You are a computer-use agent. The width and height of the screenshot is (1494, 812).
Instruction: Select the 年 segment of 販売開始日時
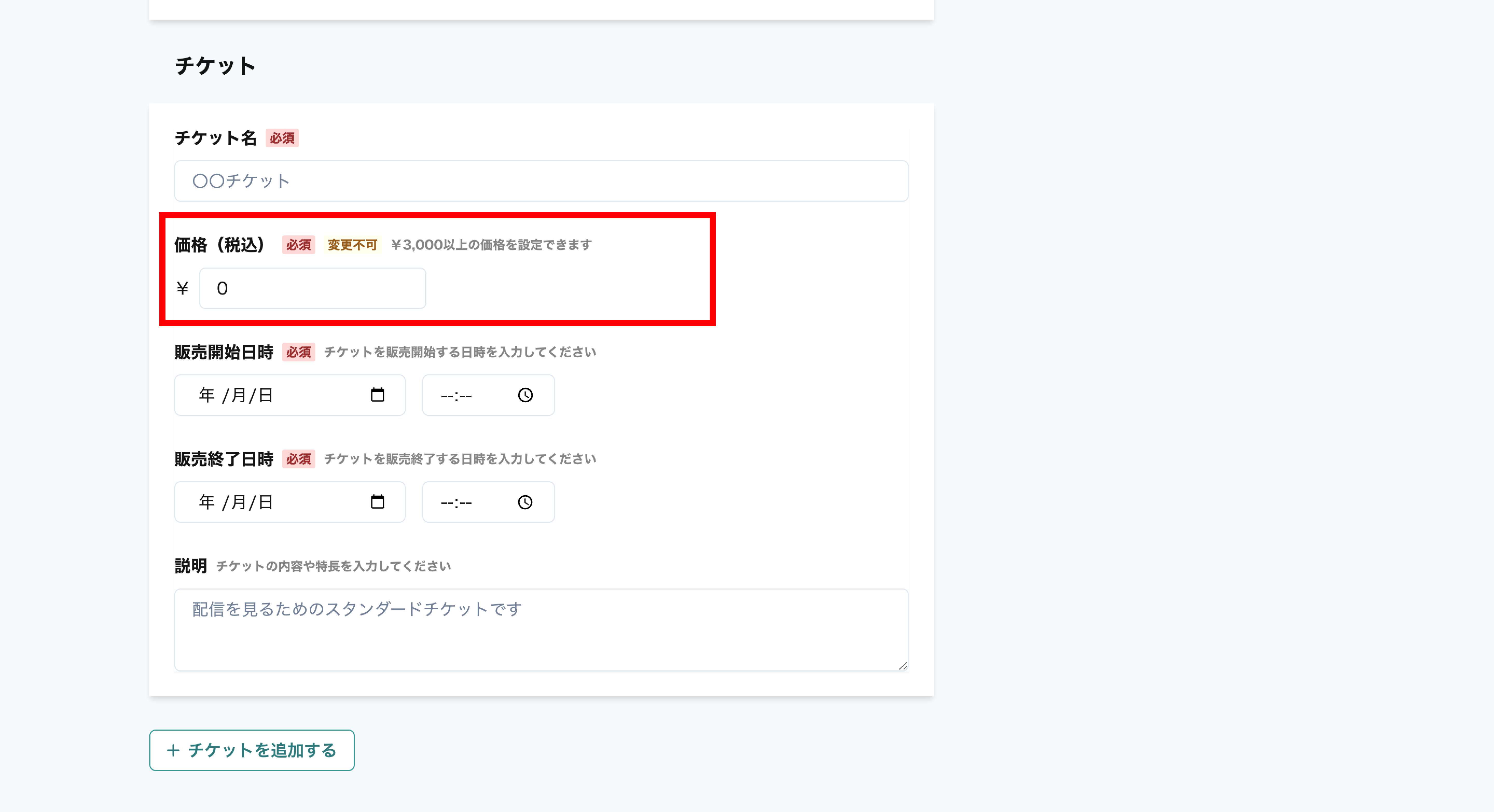(x=206, y=395)
